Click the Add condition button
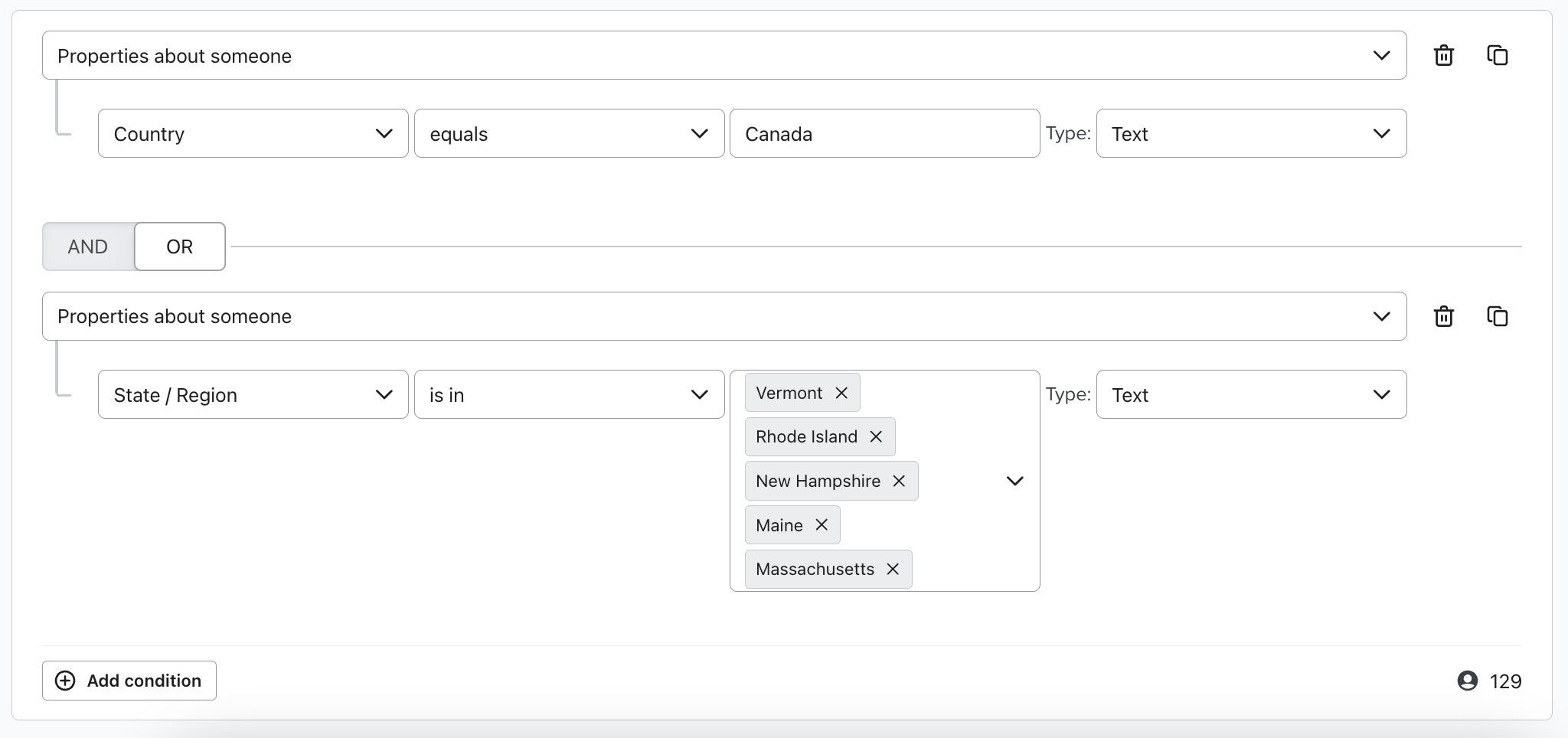Screen dimensions: 1568x738 pos(129,681)
